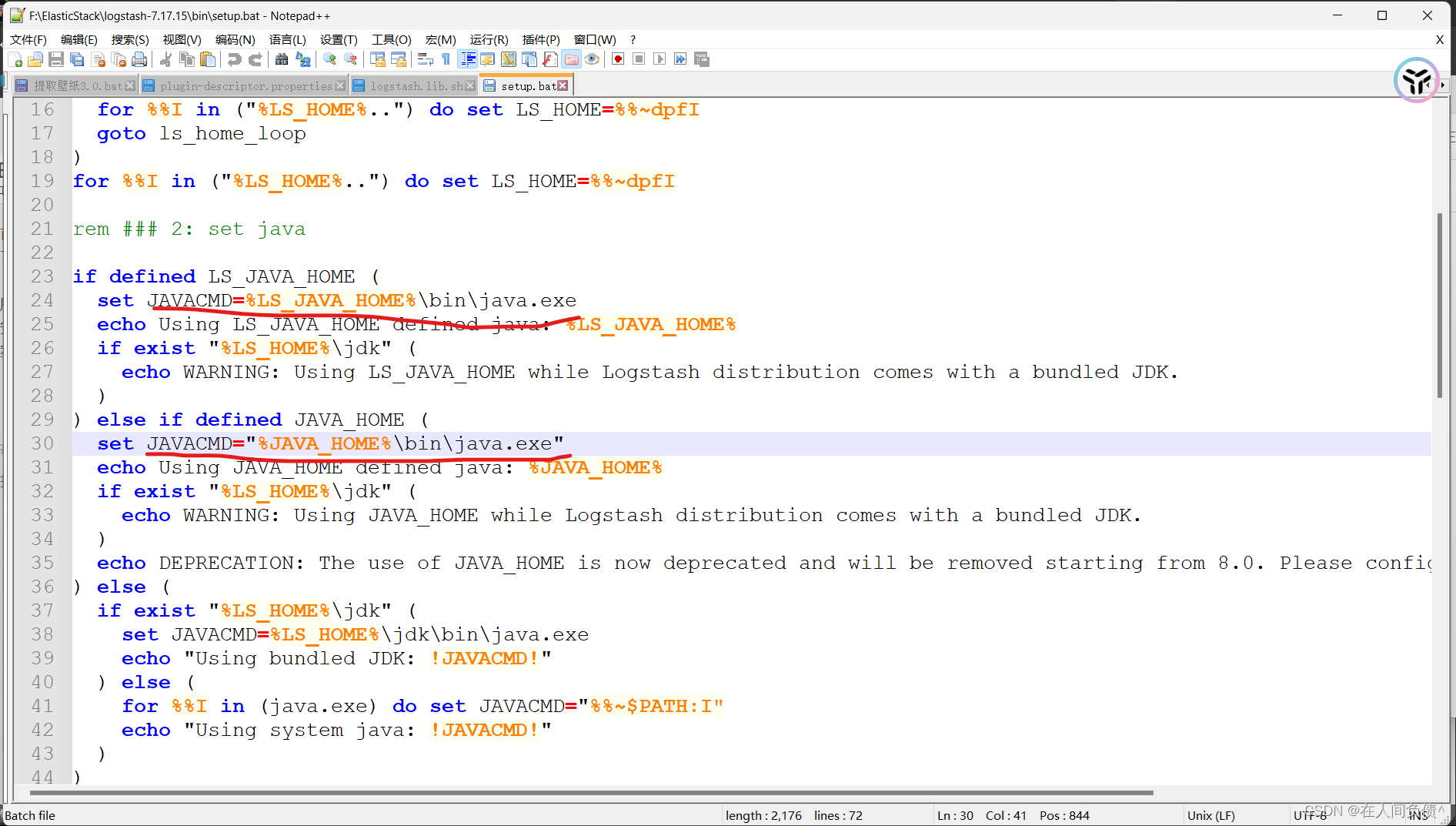Close the plugin-descriptor.properties tab

[341, 85]
